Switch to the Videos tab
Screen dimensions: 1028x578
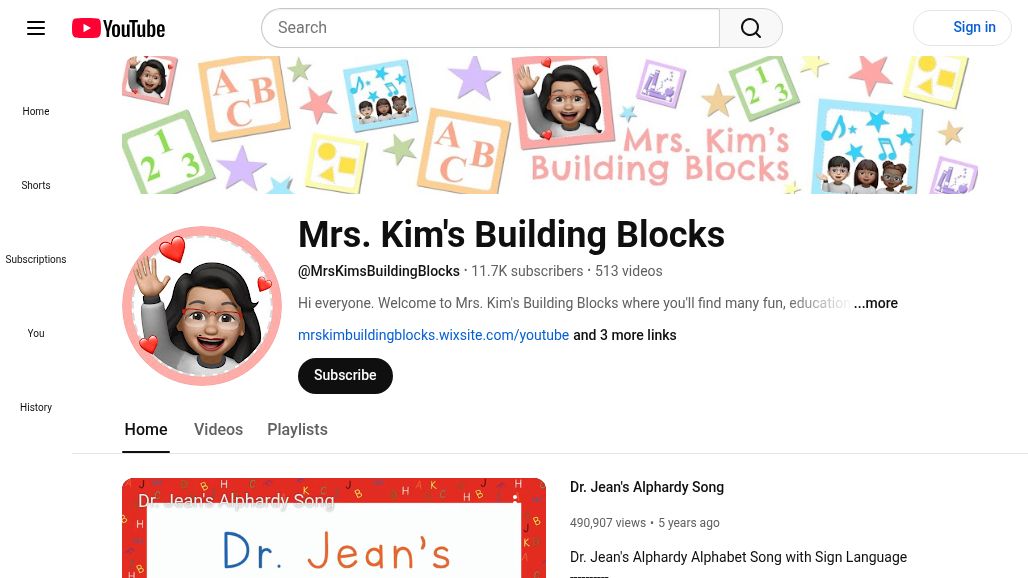(218, 429)
